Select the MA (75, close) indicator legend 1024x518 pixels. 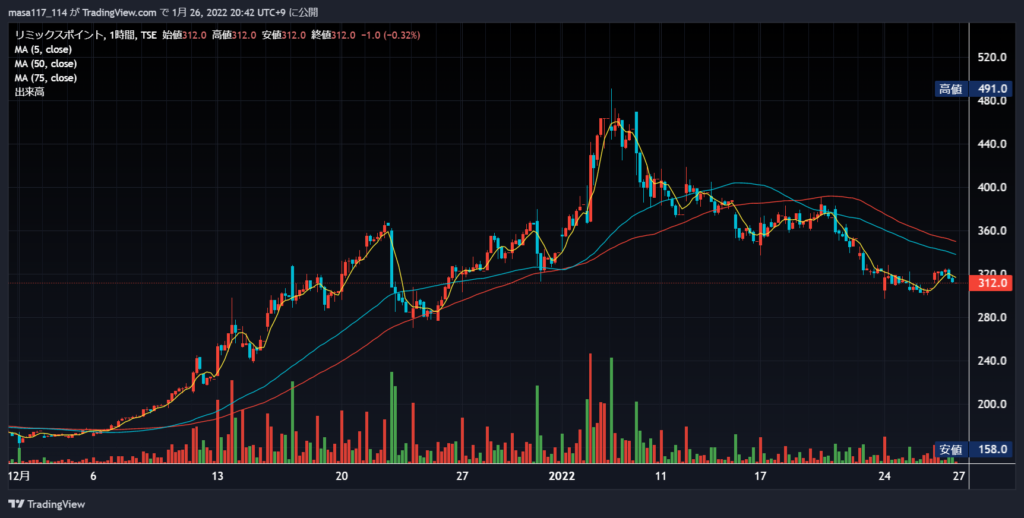click(46, 78)
